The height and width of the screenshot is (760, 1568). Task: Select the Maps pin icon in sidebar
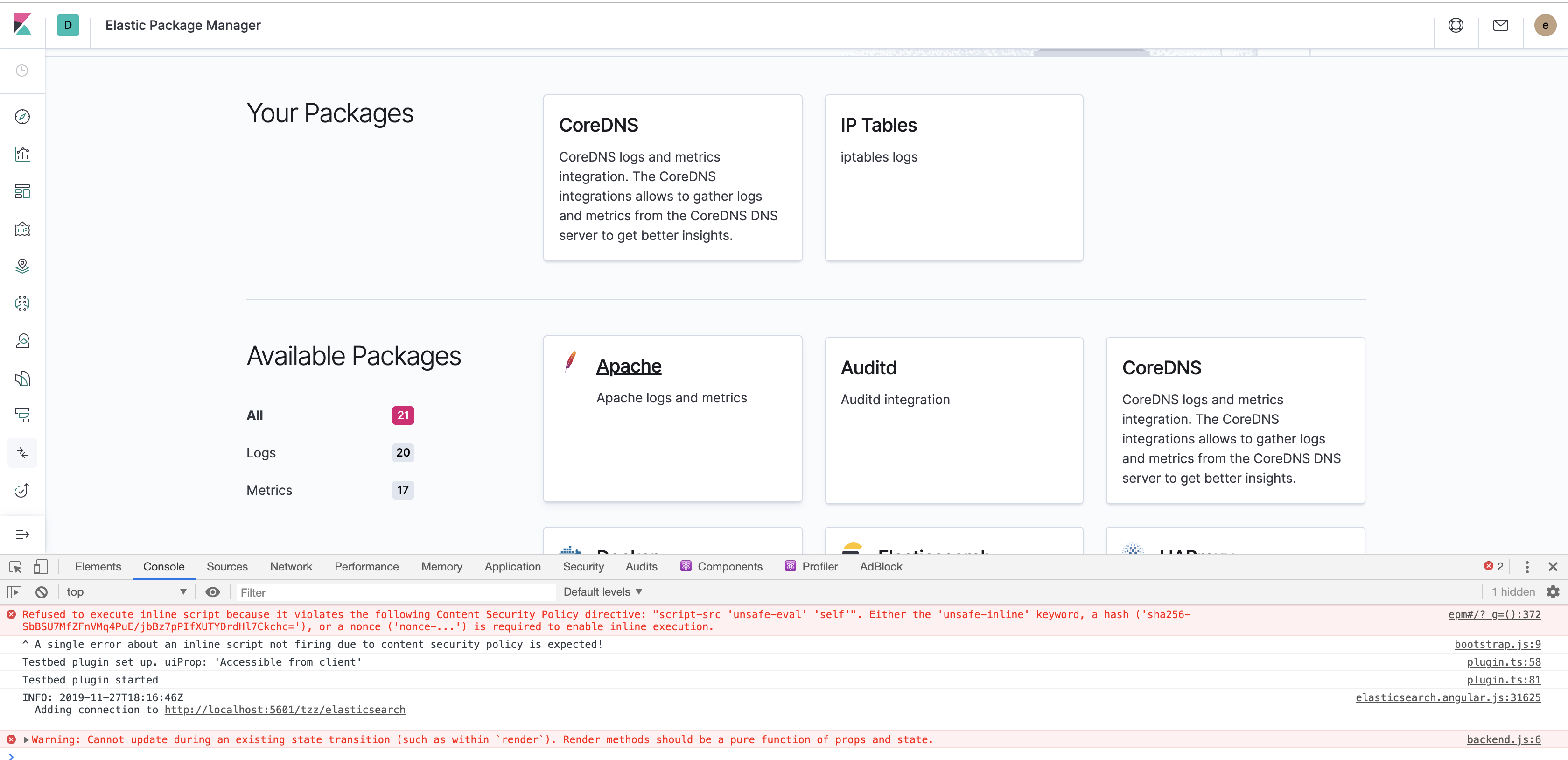pos(22,266)
